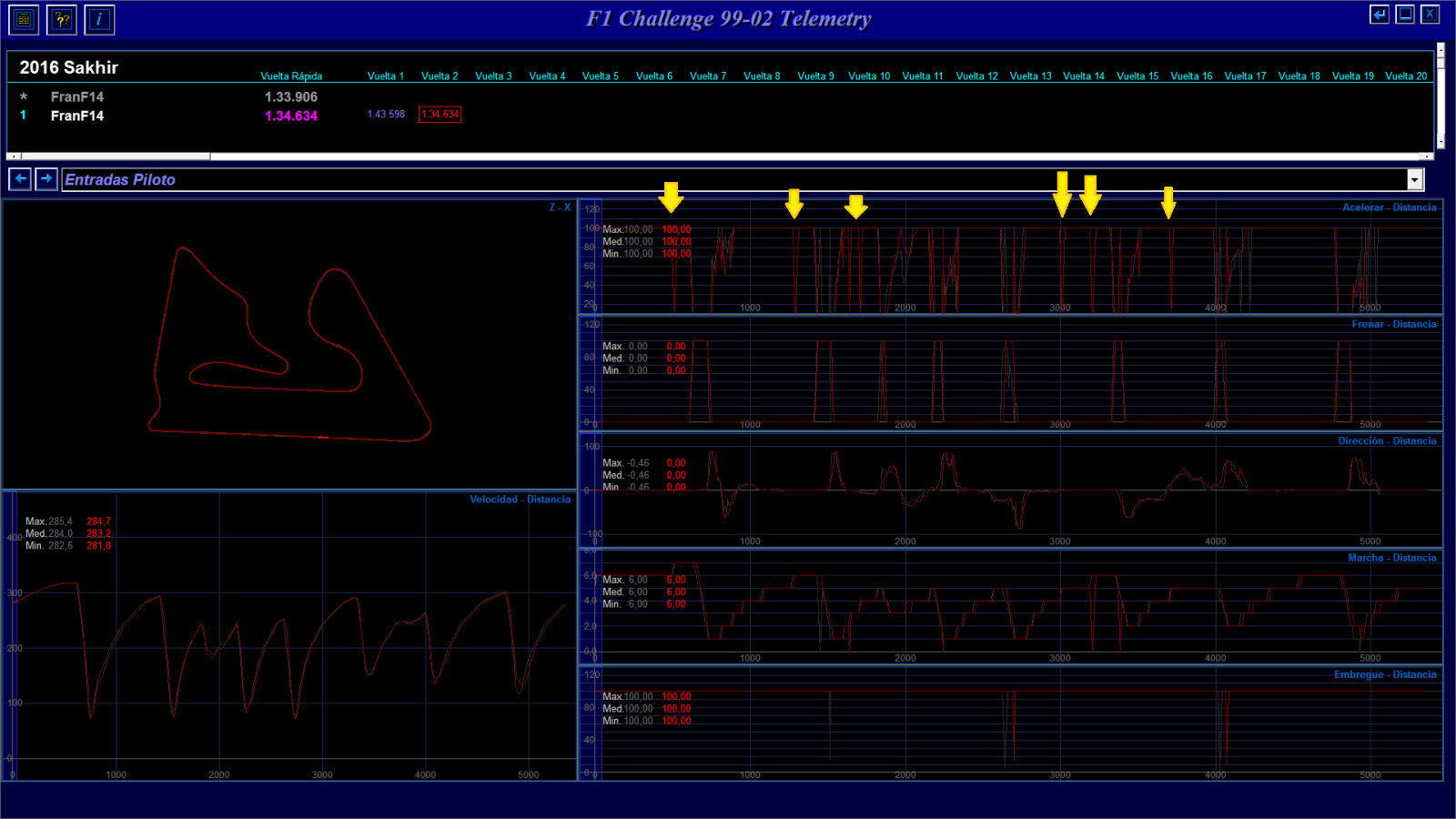This screenshot has width=1456, height=819.
Task: Click the lap table vertical scrollbar up arrow
Action: point(1441,48)
